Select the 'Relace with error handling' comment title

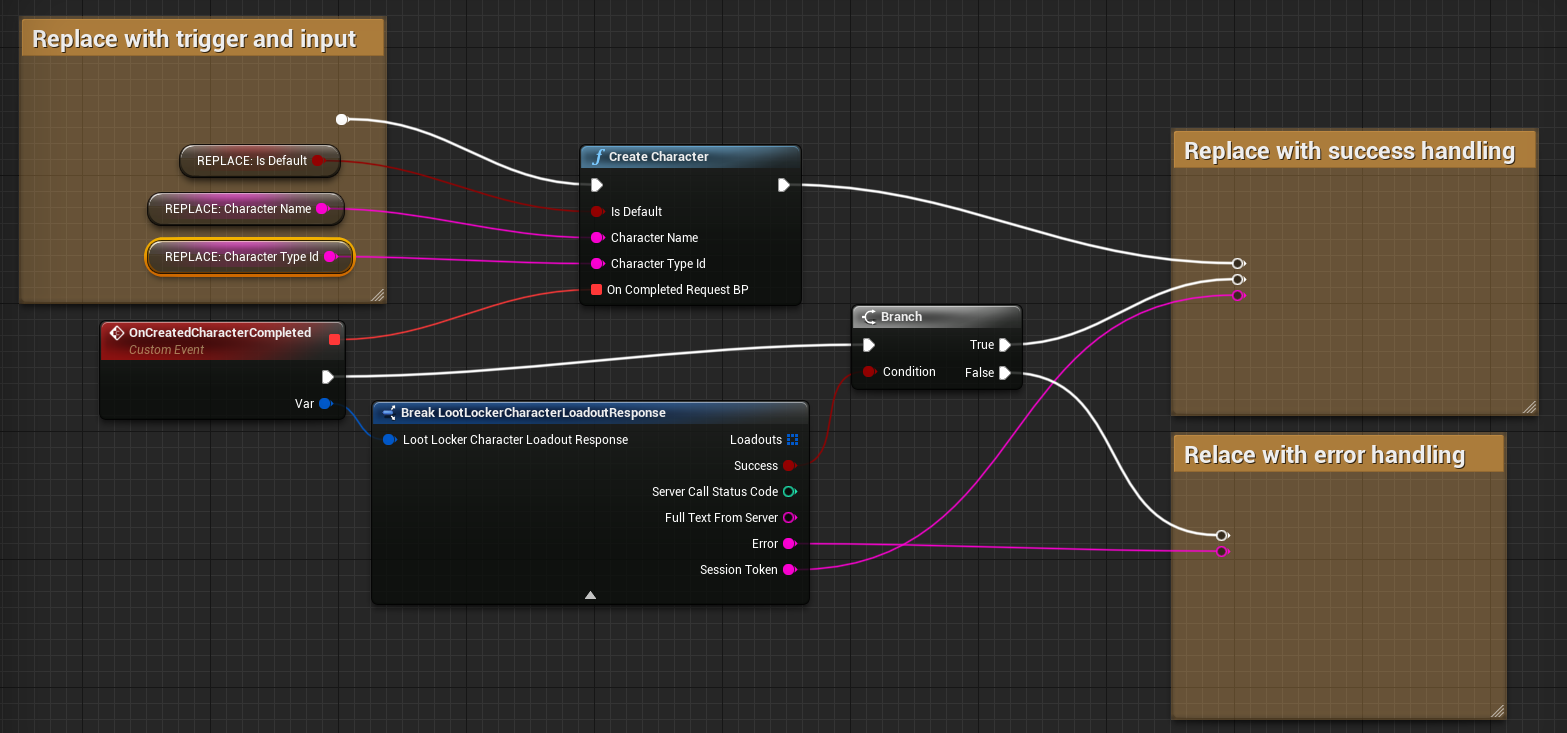point(1324,455)
